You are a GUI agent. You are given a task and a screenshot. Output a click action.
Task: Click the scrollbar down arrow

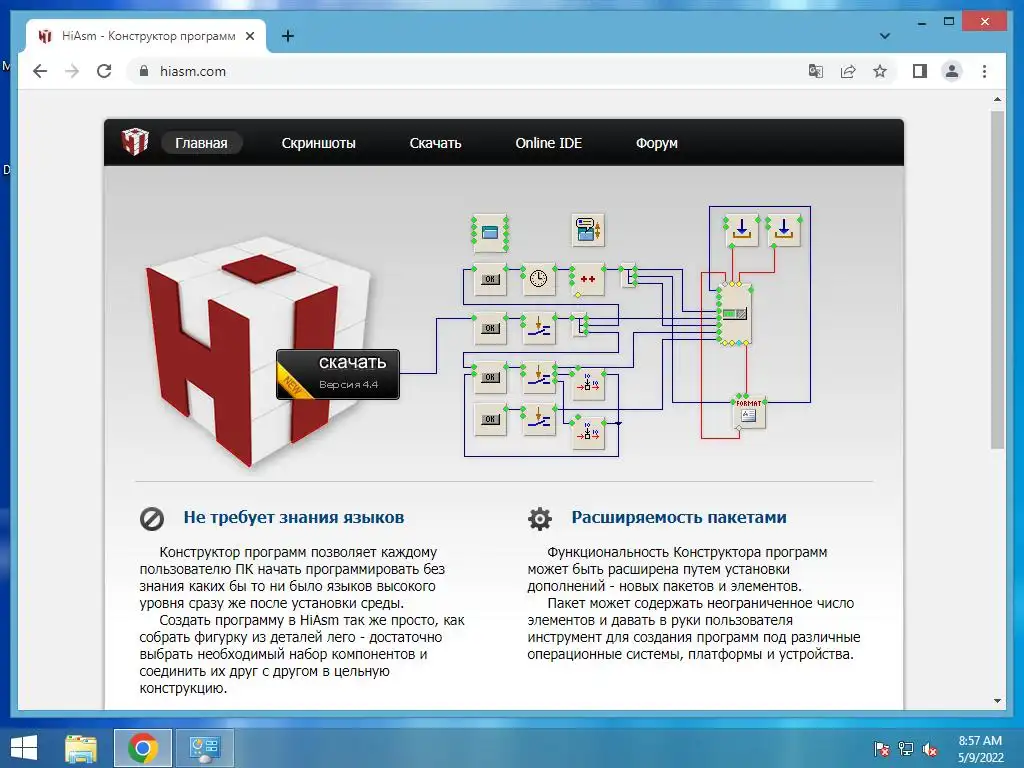pyautogui.click(x=997, y=701)
